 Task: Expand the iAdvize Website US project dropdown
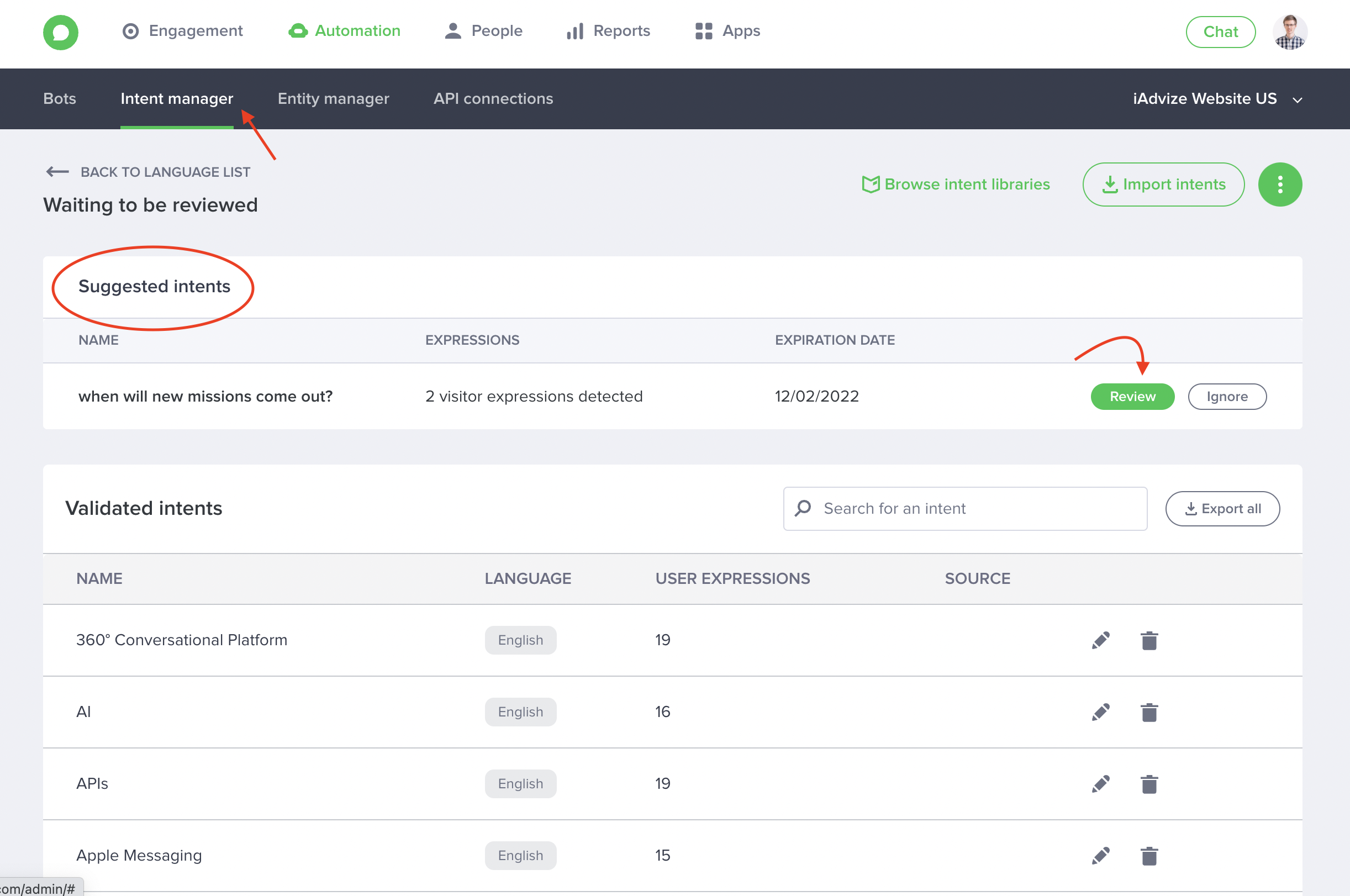(x=1218, y=99)
